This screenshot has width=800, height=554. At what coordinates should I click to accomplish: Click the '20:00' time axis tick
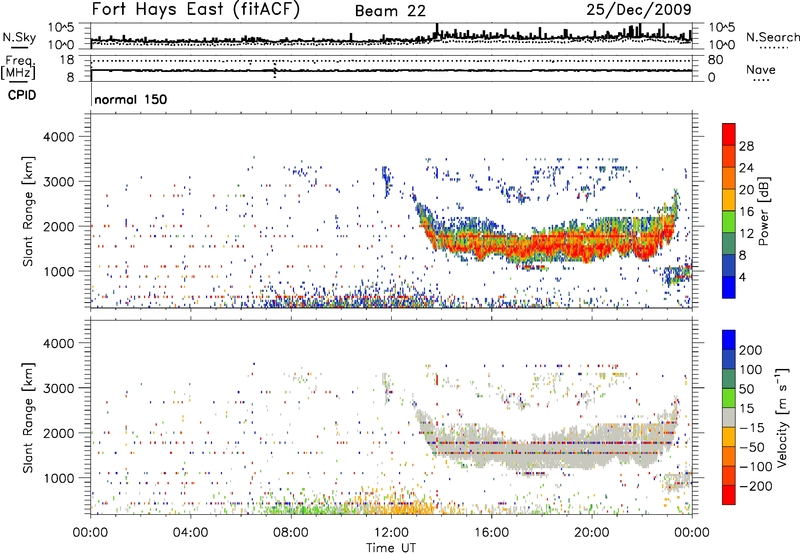(x=592, y=533)
